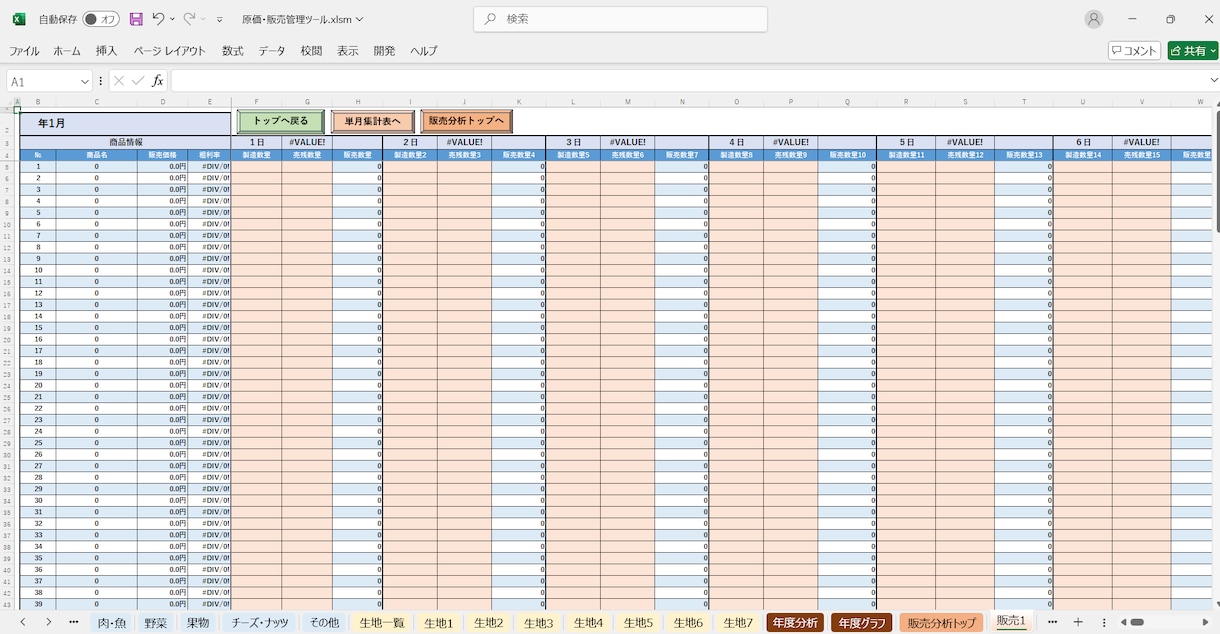Click the 検索 search box

pos(620,19)
